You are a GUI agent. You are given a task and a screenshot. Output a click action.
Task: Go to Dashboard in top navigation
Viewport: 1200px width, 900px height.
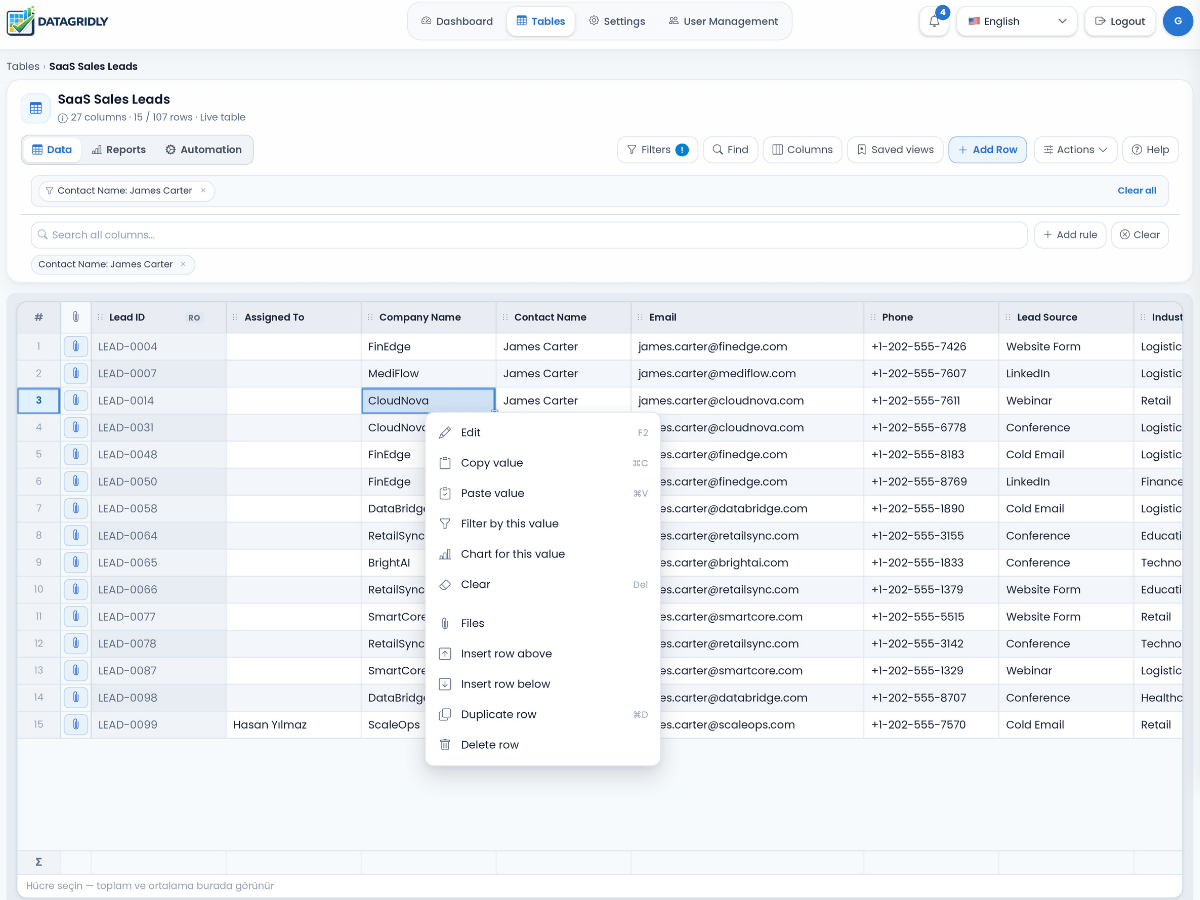456,21
